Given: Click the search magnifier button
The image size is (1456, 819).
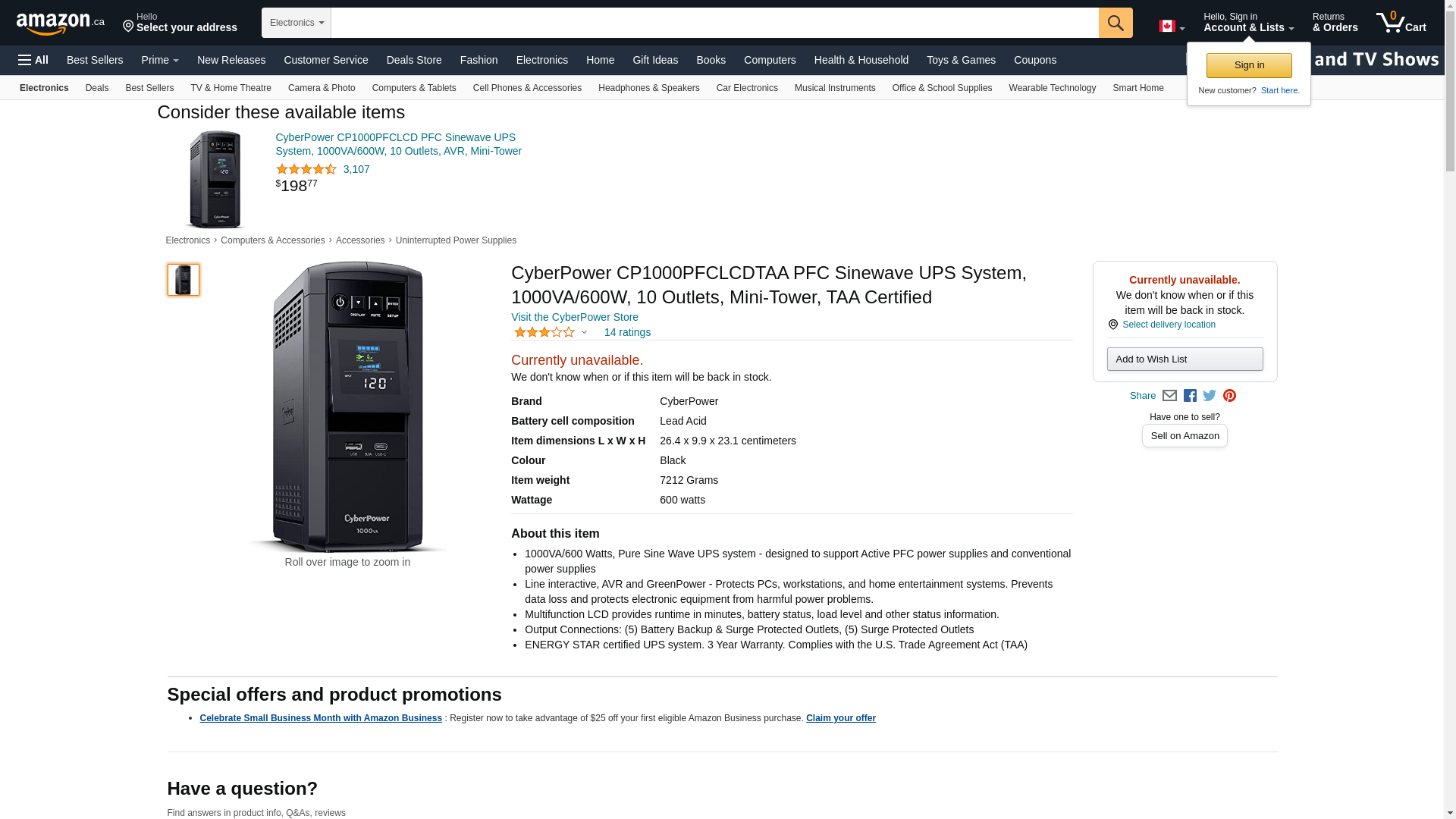Looking at the screenshot, I should click(x=1115, y=23).
